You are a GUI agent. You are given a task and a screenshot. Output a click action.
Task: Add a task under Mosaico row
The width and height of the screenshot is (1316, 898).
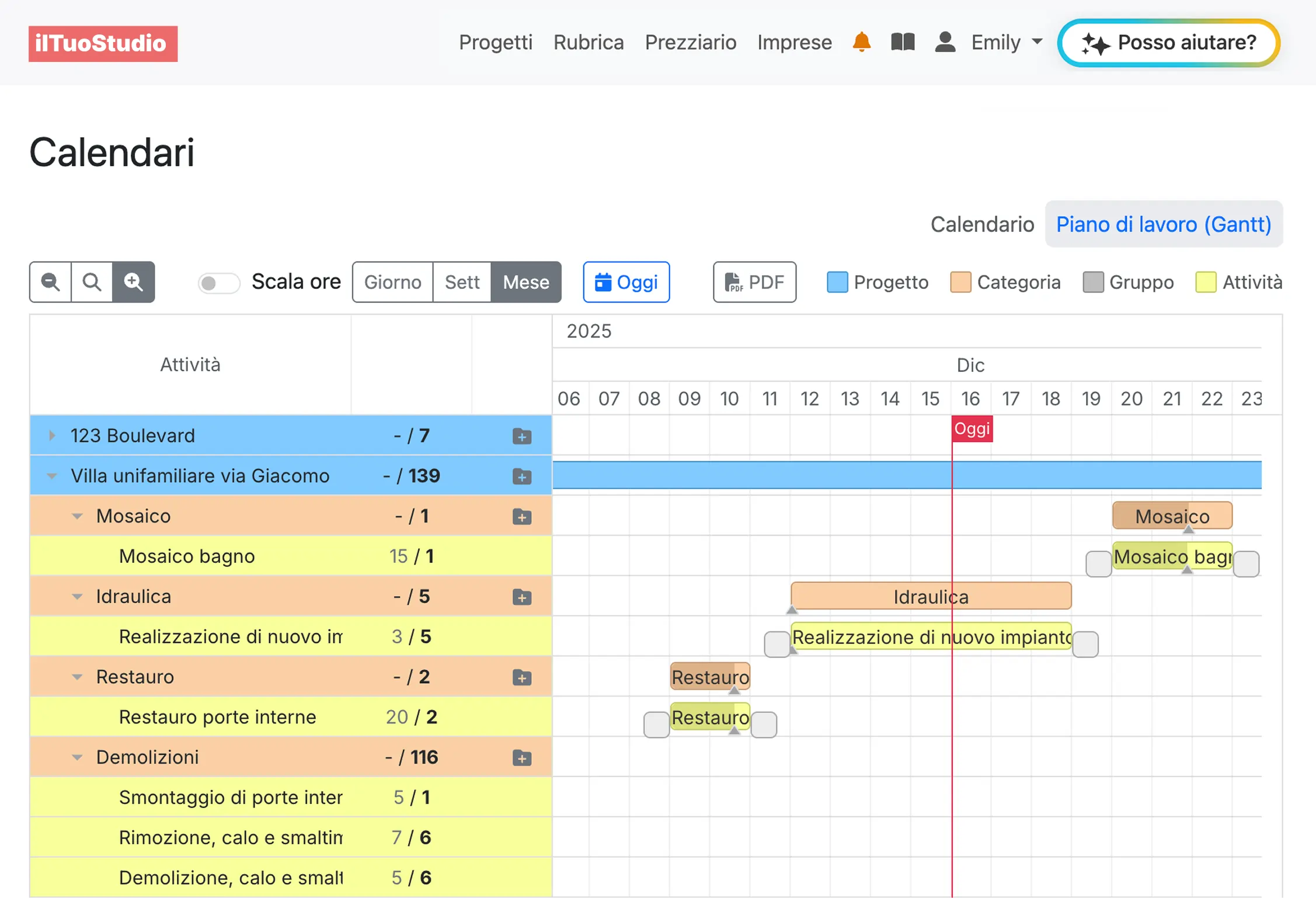point(521,516)
